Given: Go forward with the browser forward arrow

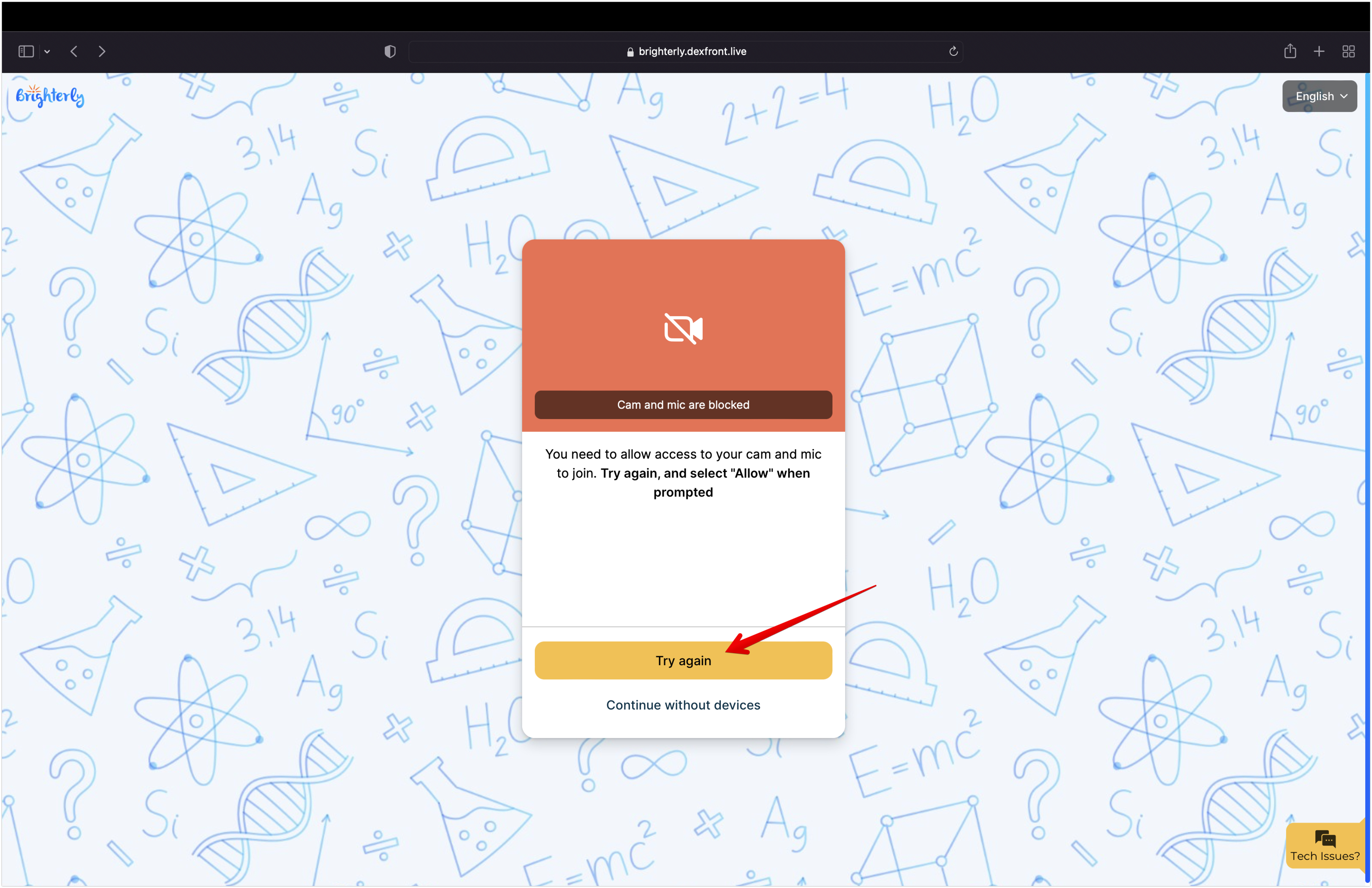Looking at the screenshot, I should coord(101,51).
